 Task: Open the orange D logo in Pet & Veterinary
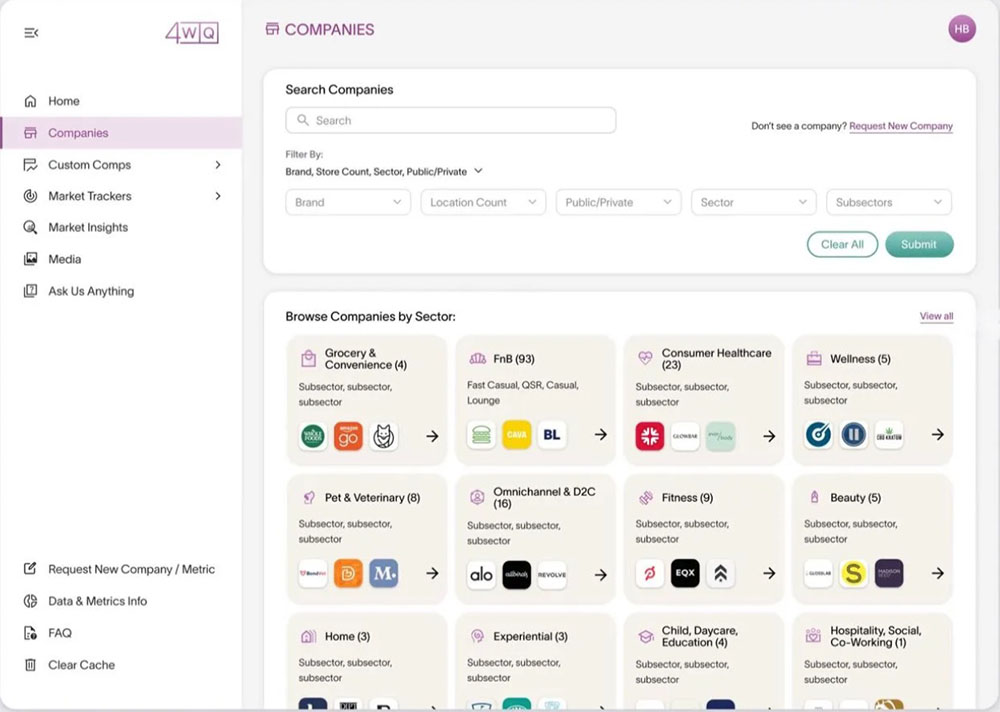[348, 574]
